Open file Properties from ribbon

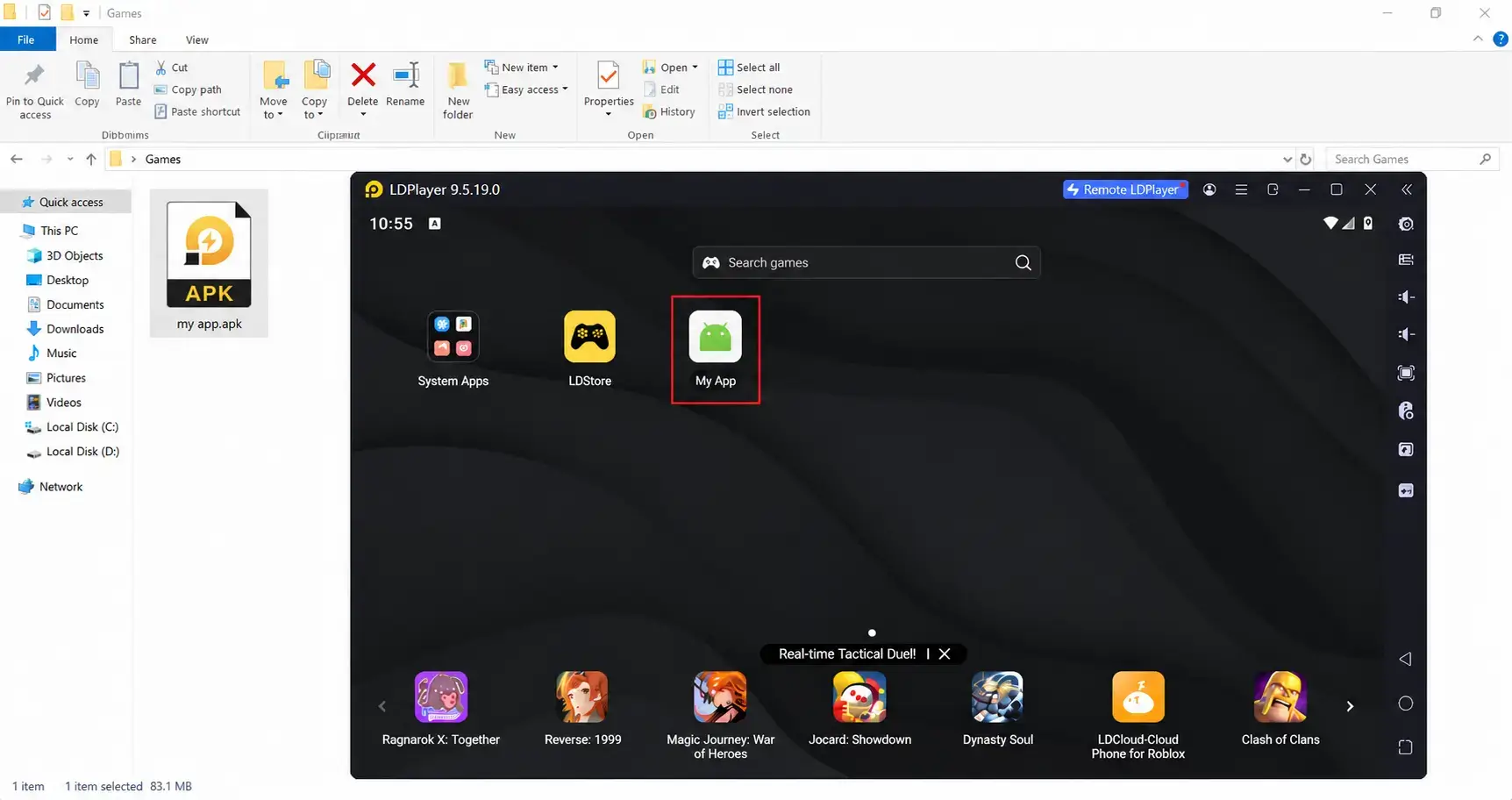tap(609, 90)
